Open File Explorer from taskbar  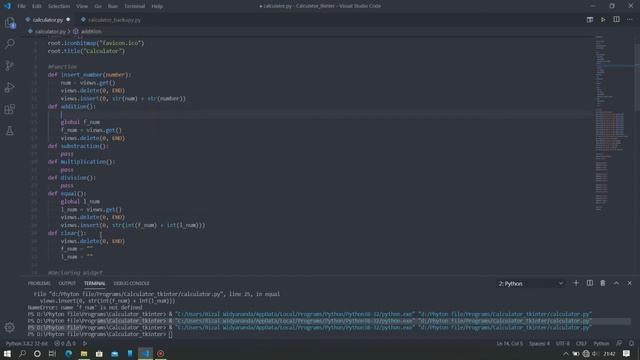click(84, 353)
